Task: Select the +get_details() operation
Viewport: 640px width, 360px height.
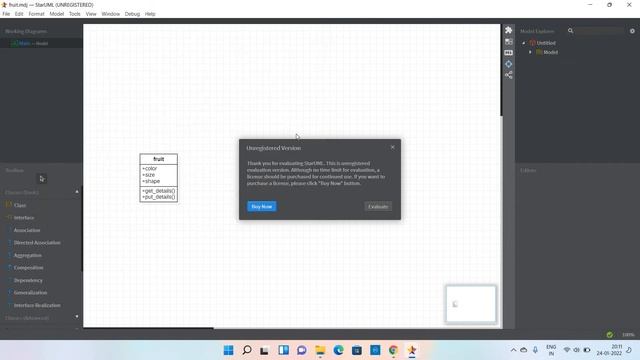Action: tap(158, 191)
